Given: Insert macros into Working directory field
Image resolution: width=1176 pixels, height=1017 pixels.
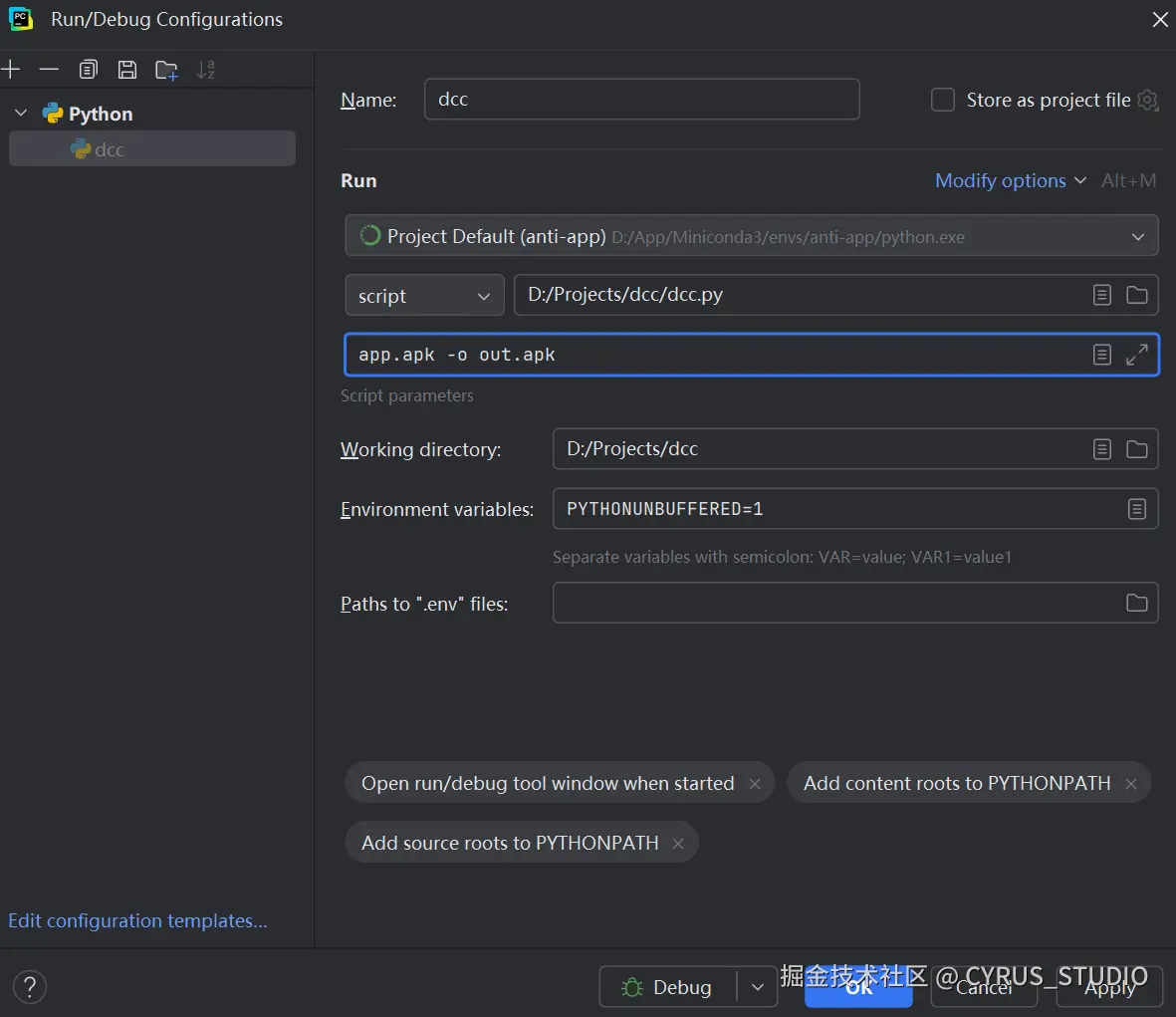Looking at the screenshot, I should 1101,449.
